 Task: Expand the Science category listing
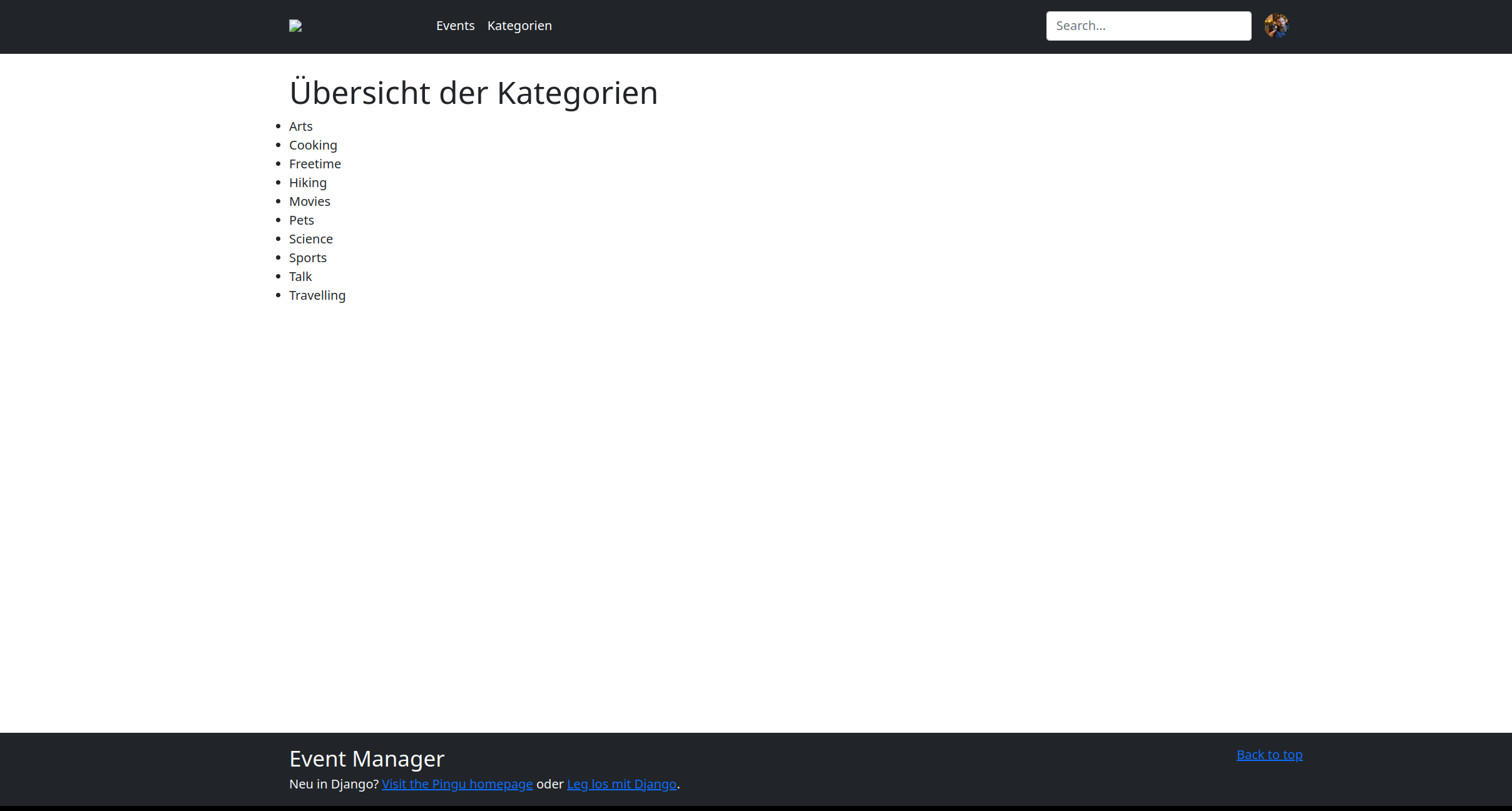click(310, 239)
